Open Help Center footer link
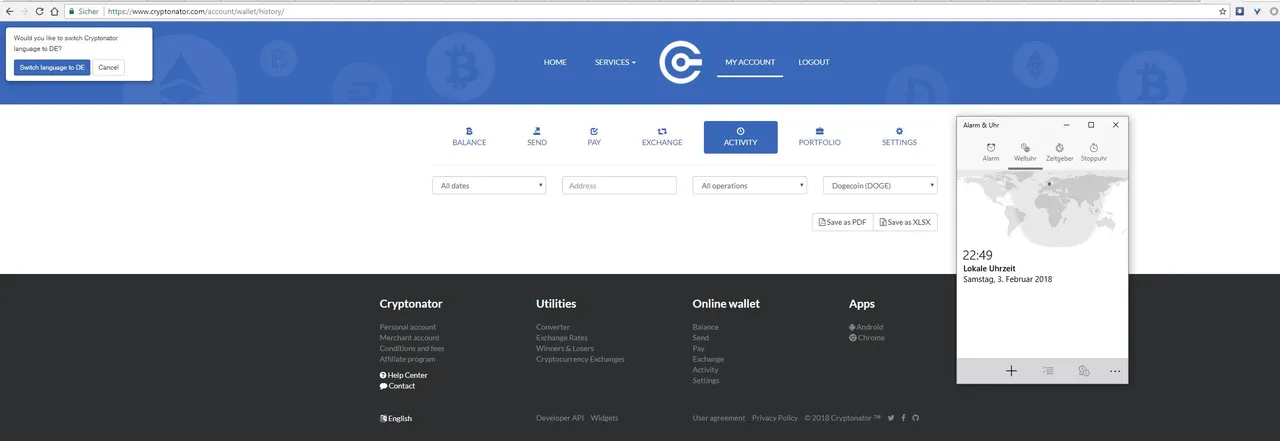Image resolution: width=1280 pixels, height=441 pixels. [404, 375]
